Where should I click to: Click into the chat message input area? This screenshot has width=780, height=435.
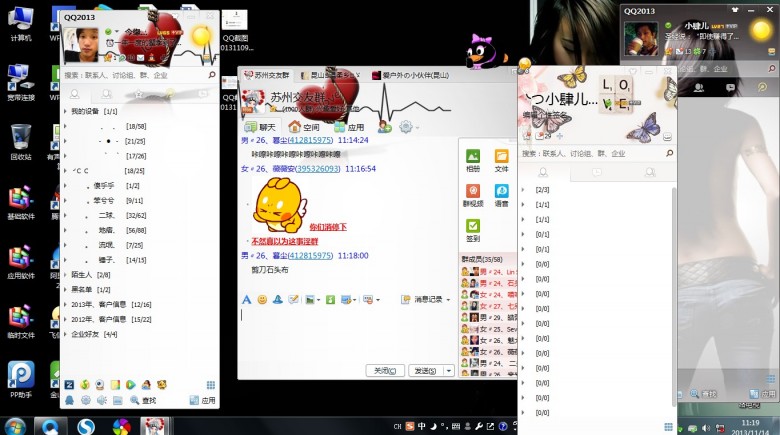(x=347, y=334)
